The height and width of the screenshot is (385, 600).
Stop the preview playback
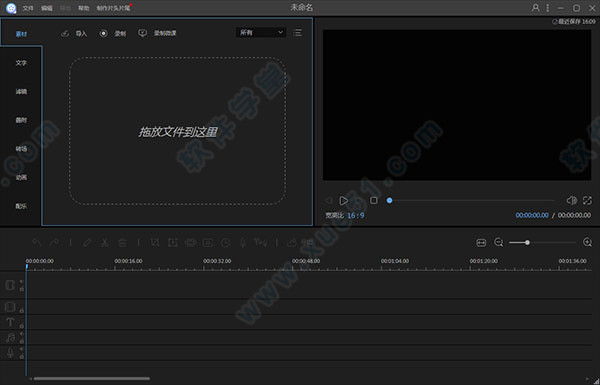tap(374, 200)
